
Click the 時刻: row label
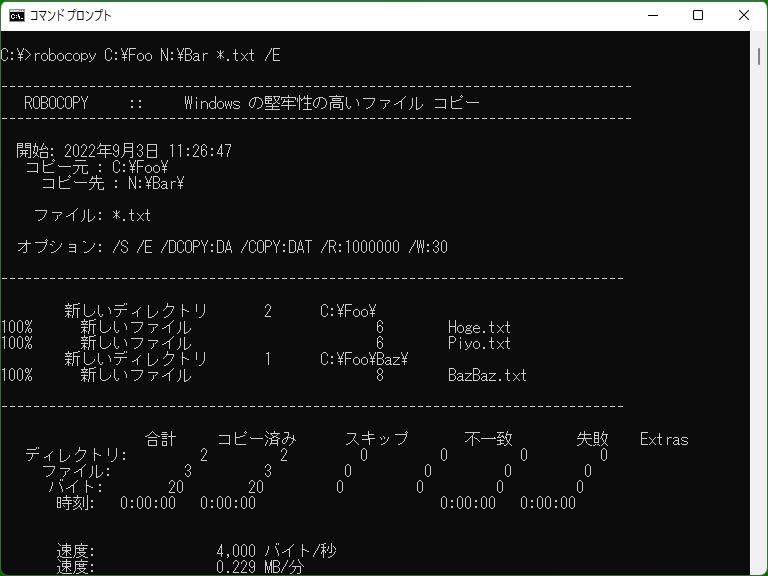click(76, 503)
